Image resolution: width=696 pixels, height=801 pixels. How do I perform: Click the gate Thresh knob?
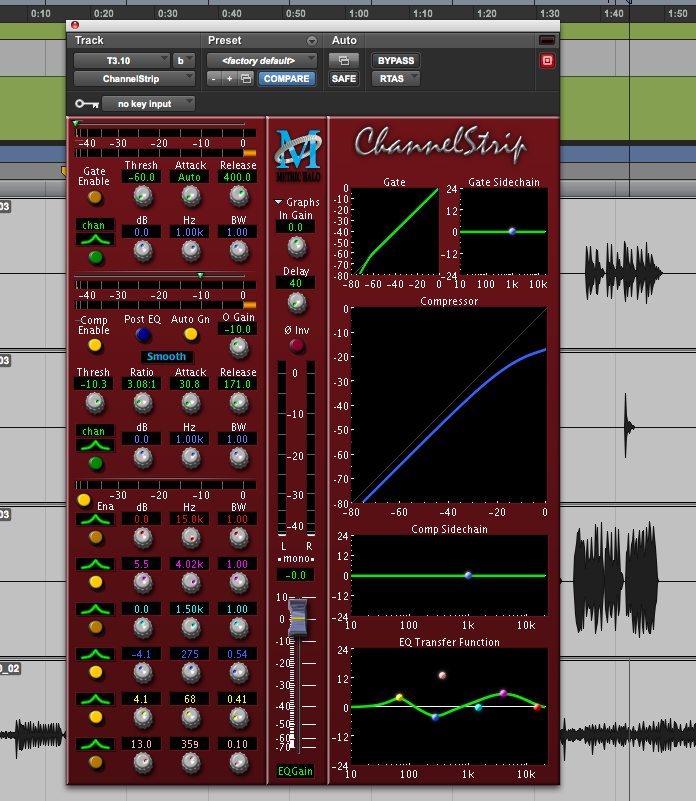point(143,196)
